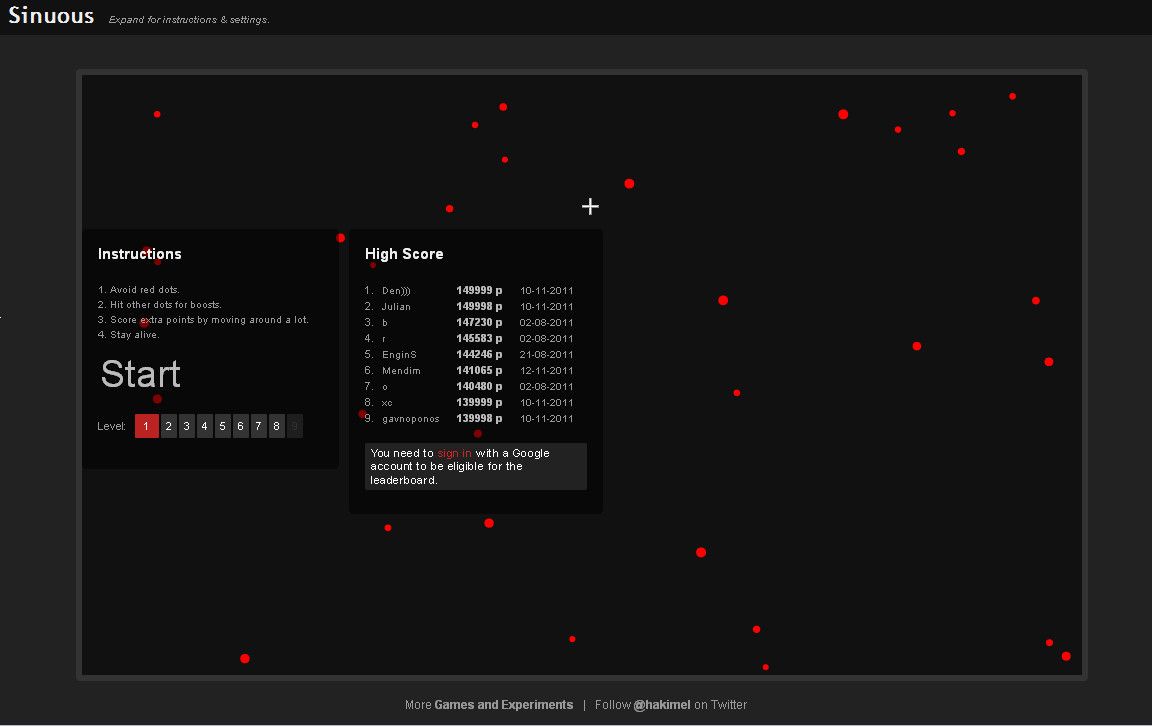Viewport: 1152px width, 727px height.
Task: Select level 2
Action: [x=168, y=426]
